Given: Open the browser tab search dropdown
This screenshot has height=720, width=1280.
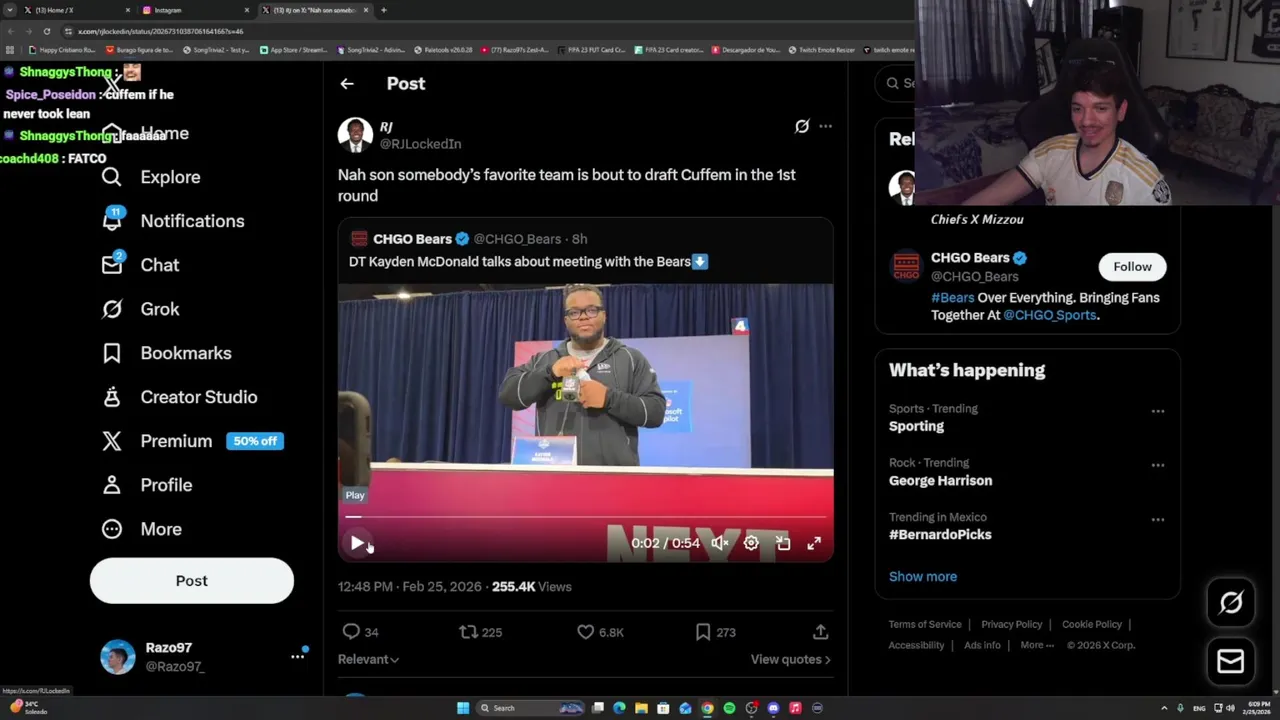Looking at the screenshot, I should [x=10, y=10].
